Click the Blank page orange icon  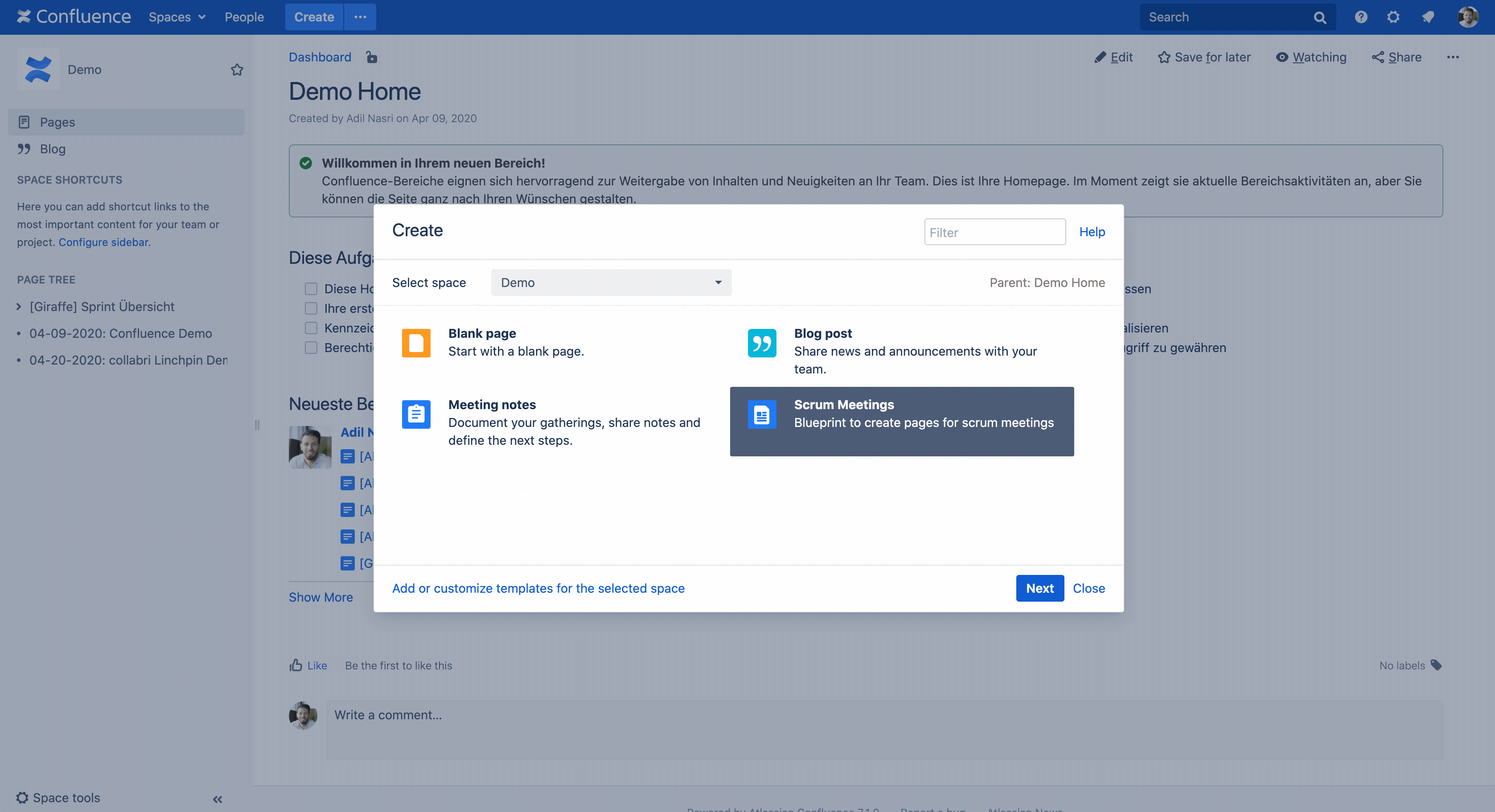(416, 342)
